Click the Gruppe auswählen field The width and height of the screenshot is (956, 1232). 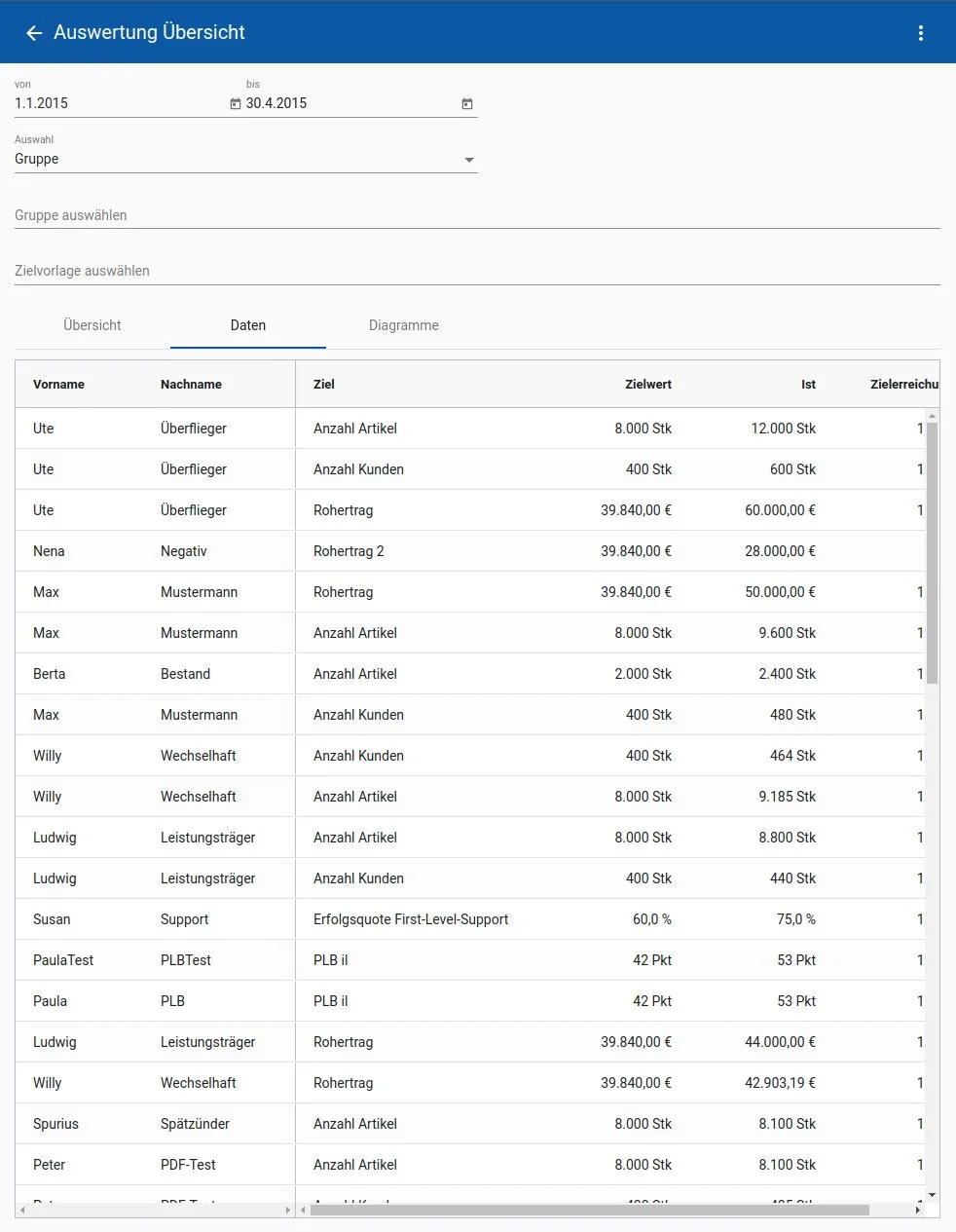[x=477, y=215]
